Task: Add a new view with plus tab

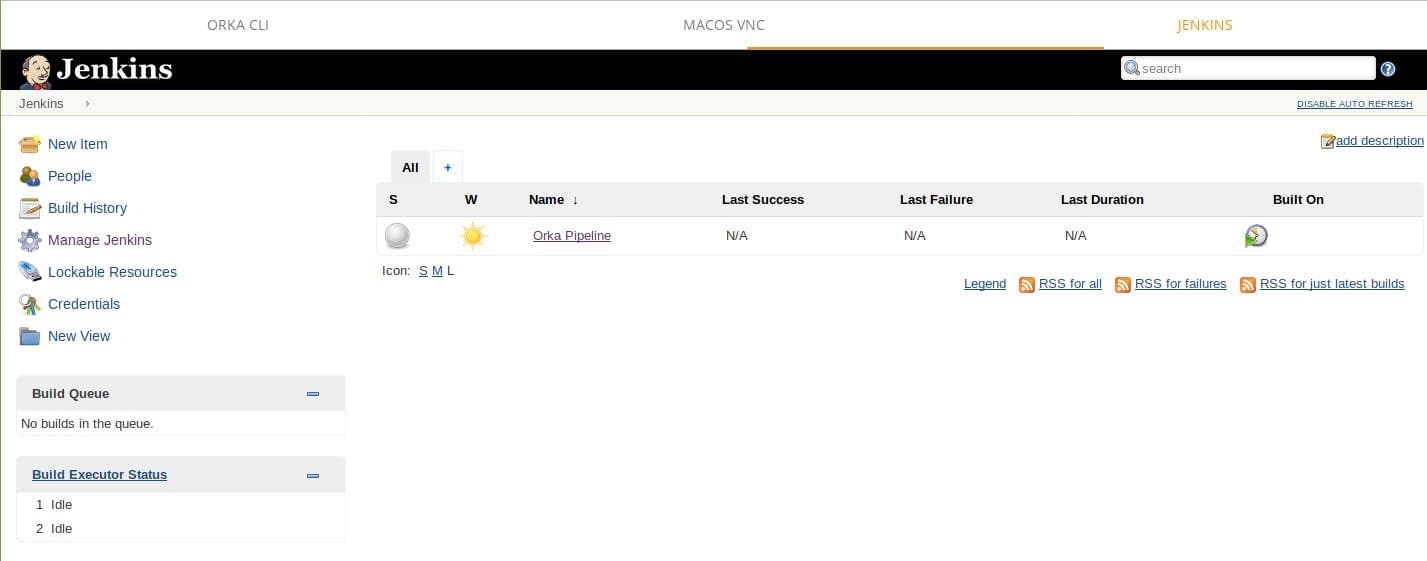Action: [x=448, y=167]
